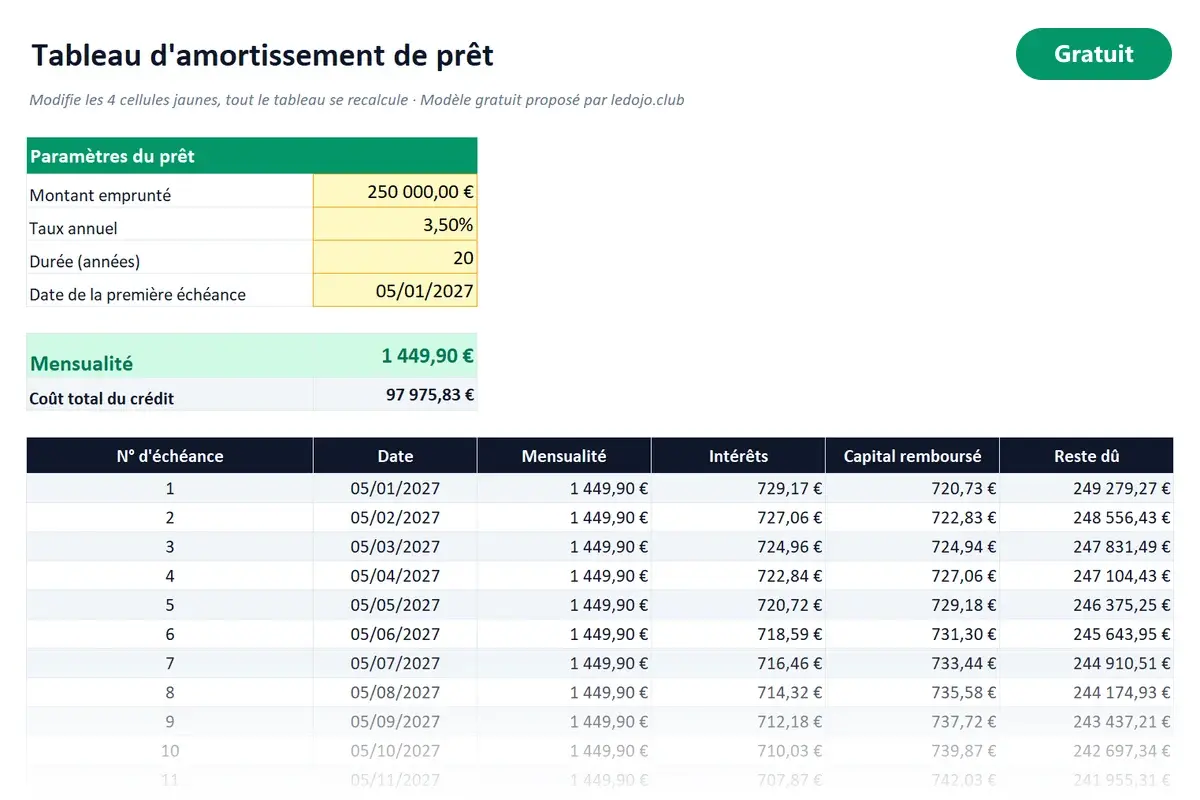Select the date cell 05/09/2027
1200x800 pixels.
click(x=395, y=720)
